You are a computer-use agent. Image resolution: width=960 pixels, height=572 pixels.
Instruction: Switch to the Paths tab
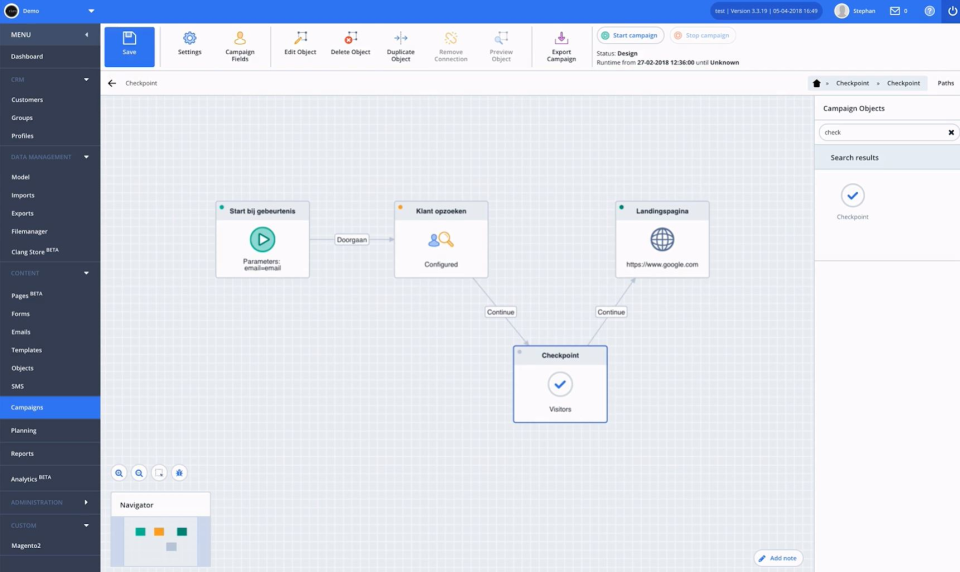945,83
